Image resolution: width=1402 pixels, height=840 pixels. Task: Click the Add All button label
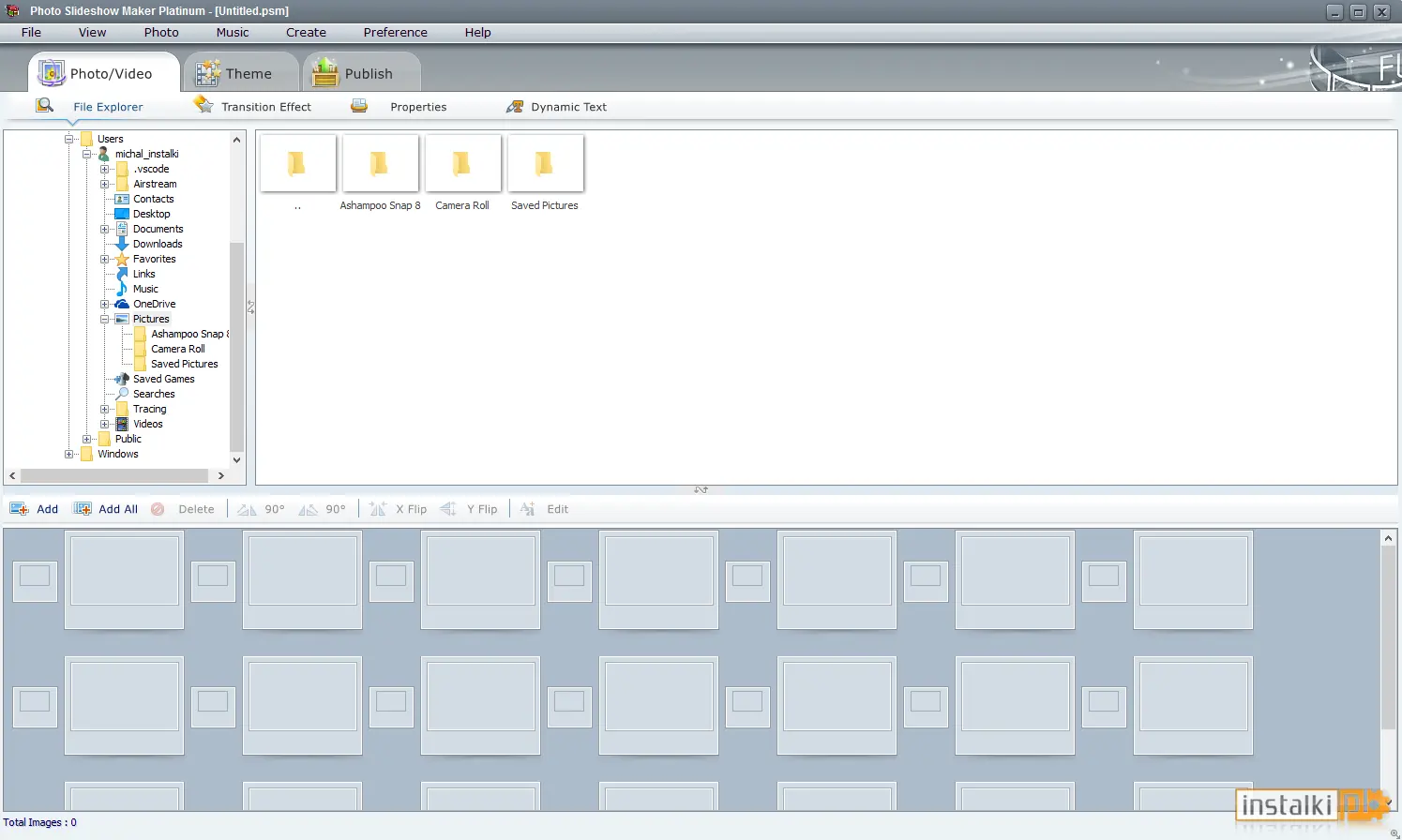118,509
